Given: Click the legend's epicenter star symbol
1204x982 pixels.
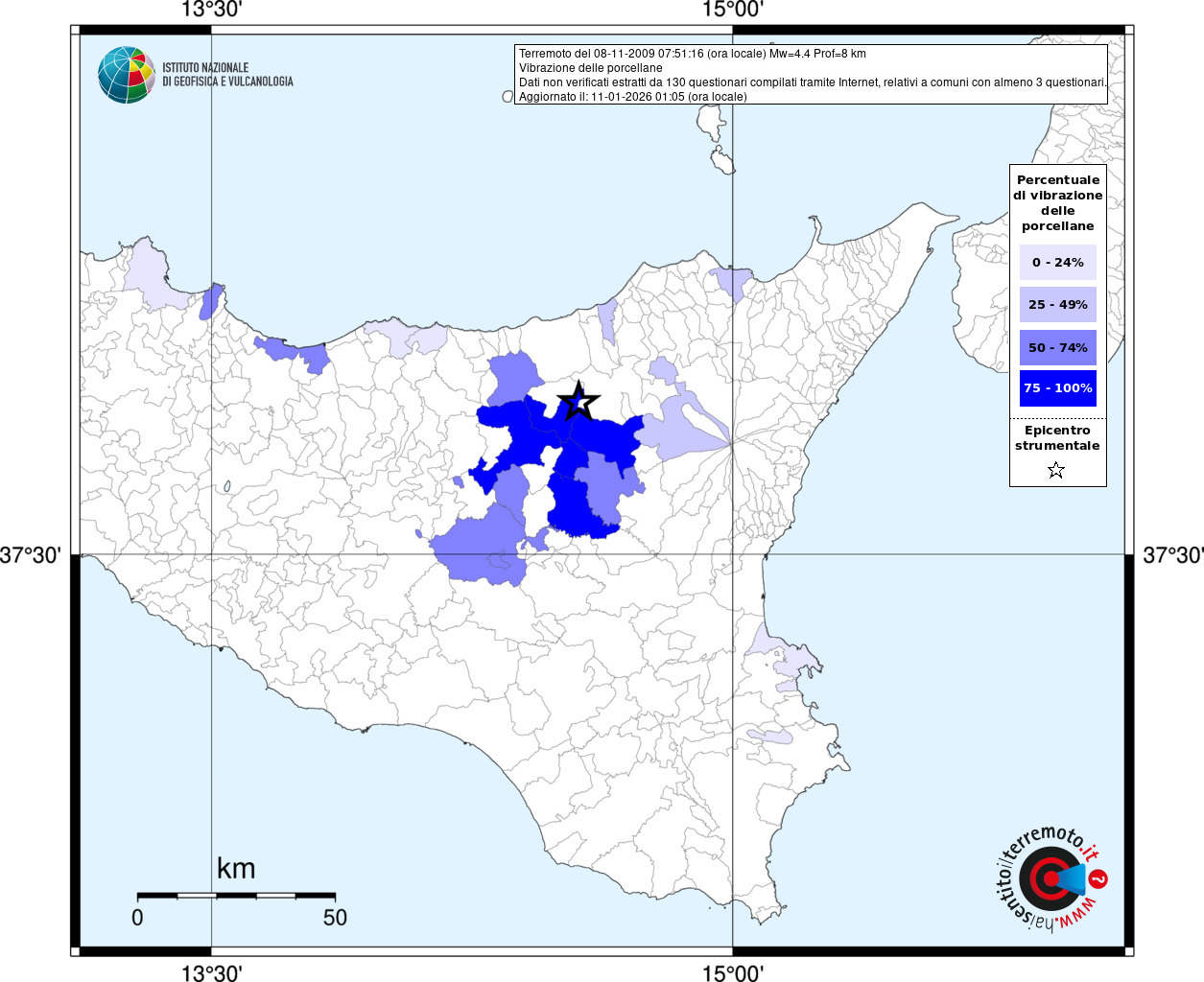Looking at the screenshot, I should point(1056,470).
